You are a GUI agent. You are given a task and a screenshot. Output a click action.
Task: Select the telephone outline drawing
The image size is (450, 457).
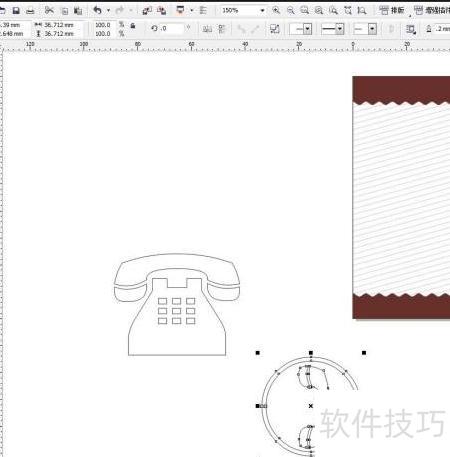177,304
